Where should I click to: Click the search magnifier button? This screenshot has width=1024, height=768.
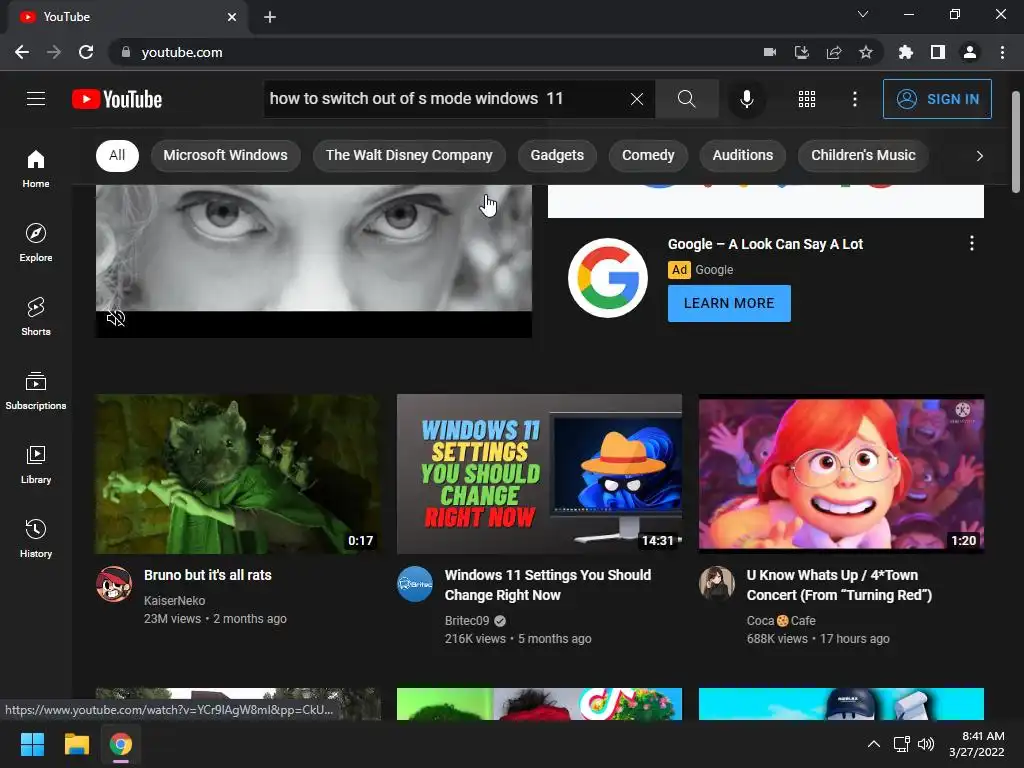[x=686, y=99]
